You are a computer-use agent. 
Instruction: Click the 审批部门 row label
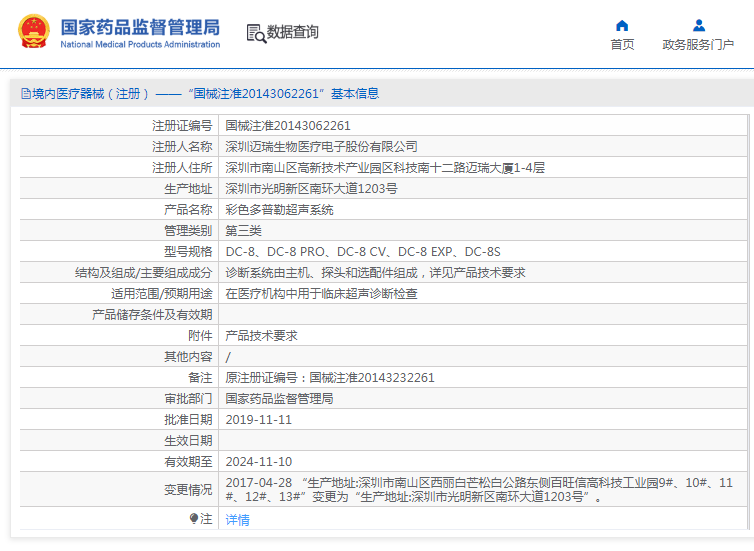[x=188, y=399]
